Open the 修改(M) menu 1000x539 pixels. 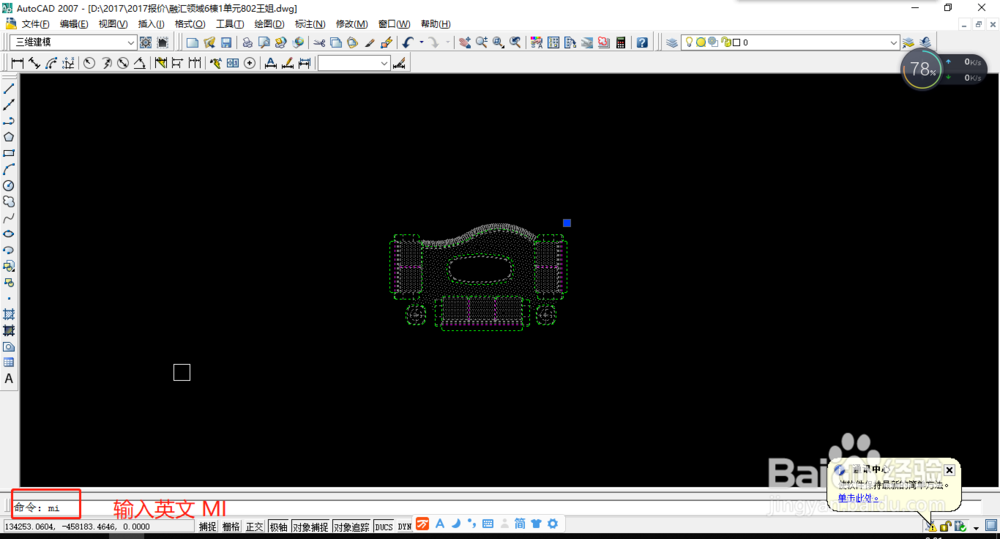(352, 24)
